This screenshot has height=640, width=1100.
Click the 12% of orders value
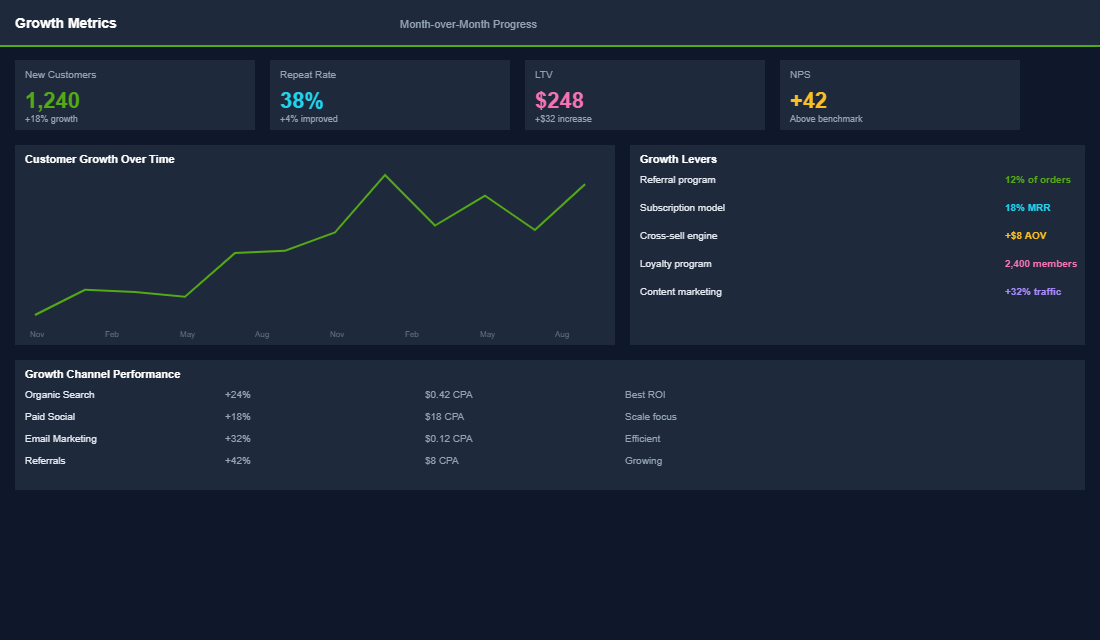coord(1037,179)
